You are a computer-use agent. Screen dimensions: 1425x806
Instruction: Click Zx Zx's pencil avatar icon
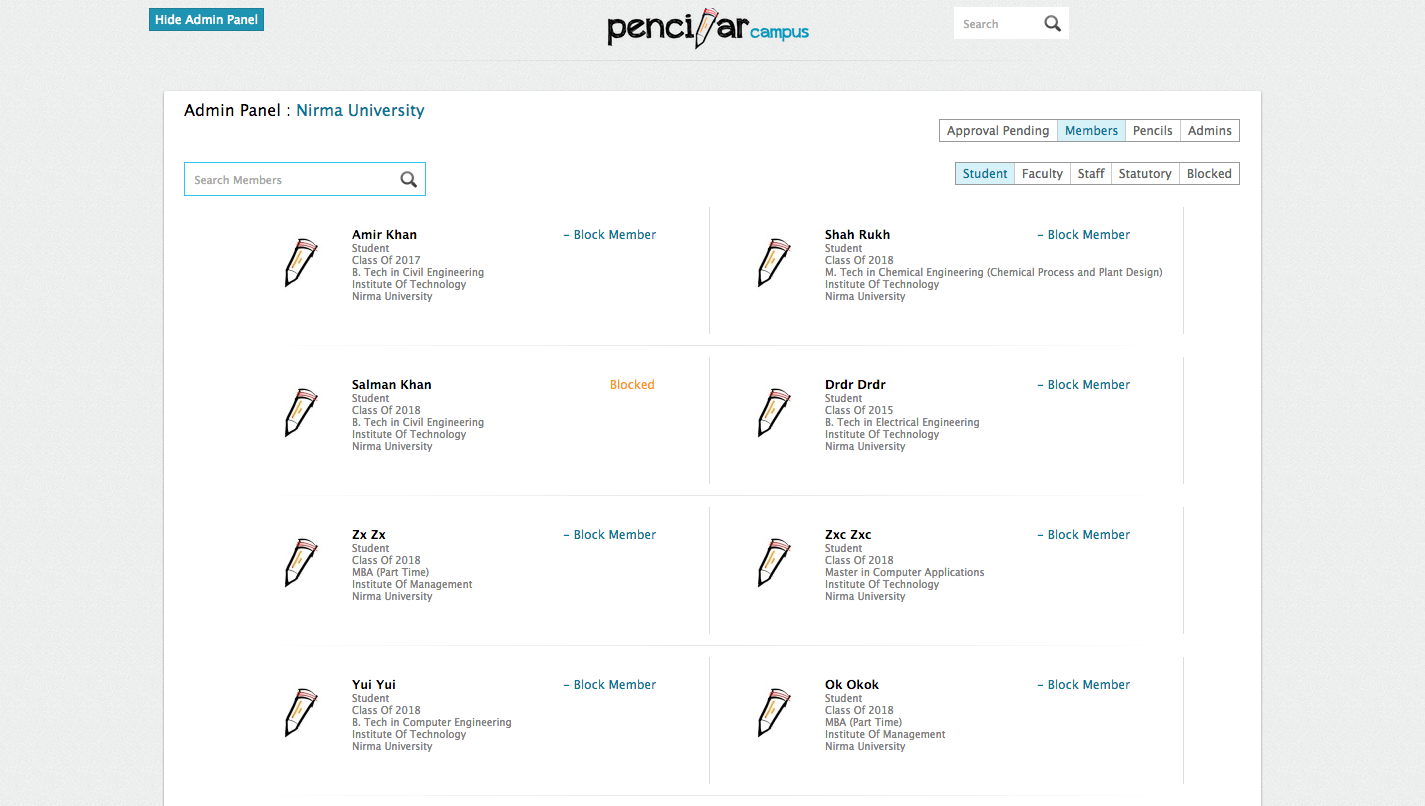click(x=300, y=563)
